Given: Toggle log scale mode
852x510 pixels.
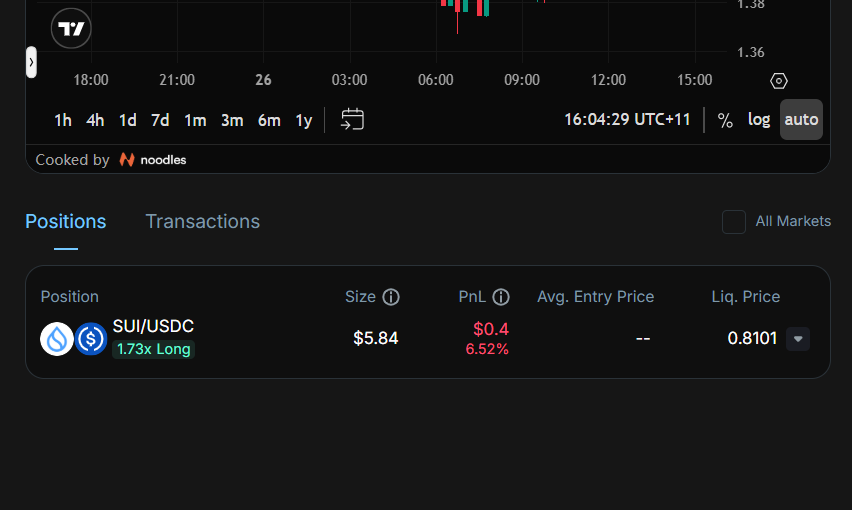Looking at the screenshot, I should click(759, 120).
